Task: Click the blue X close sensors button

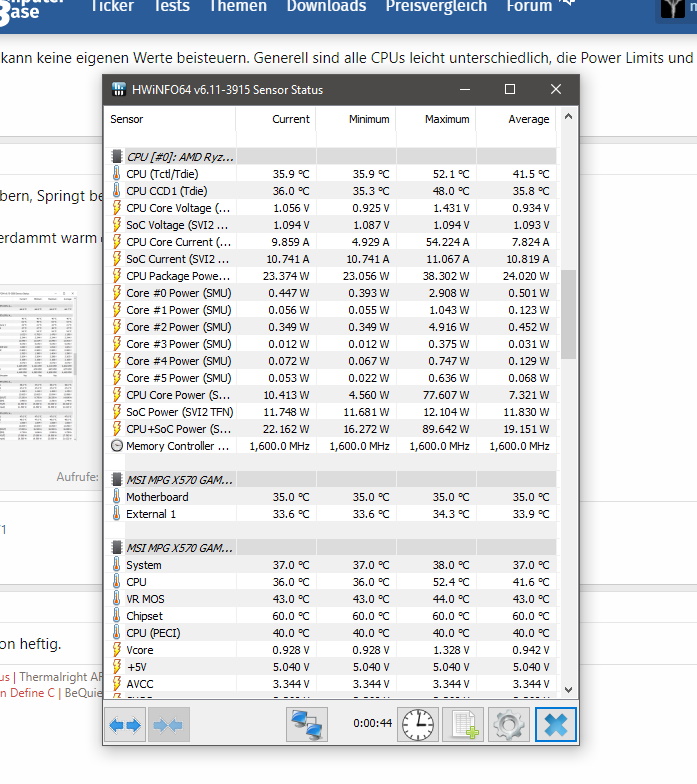Action: (556, 724)
